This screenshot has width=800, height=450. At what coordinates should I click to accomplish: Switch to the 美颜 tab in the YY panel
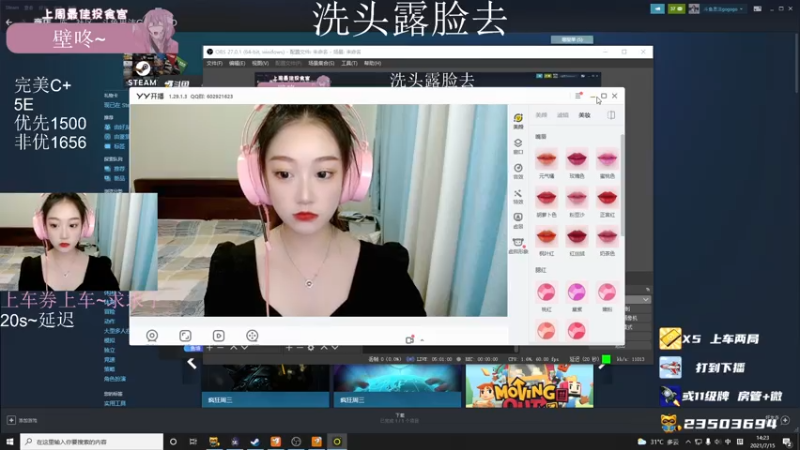click(541, 115)
